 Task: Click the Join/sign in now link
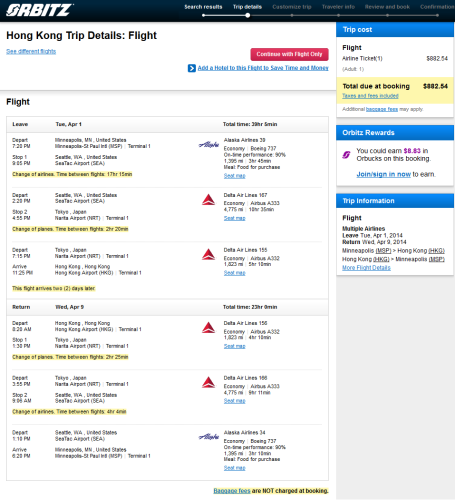coord(384,174)
